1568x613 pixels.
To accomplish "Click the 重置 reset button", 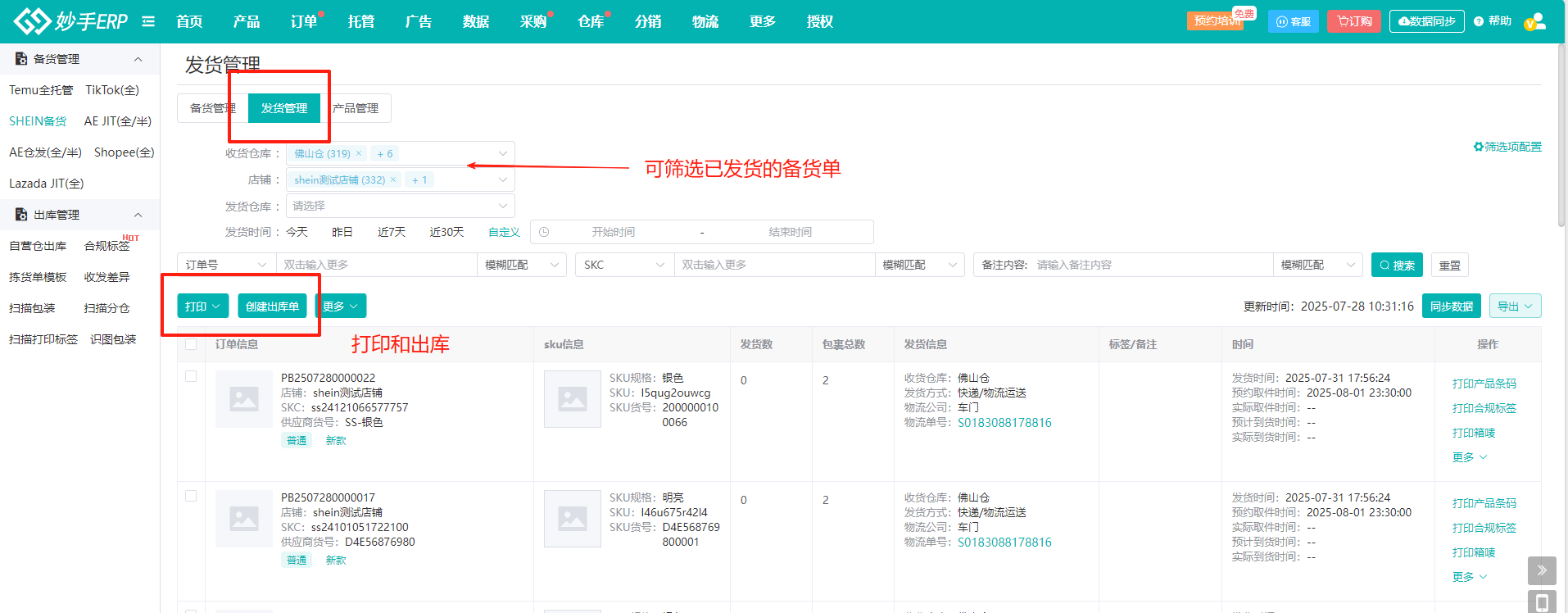I will 1450,265.
